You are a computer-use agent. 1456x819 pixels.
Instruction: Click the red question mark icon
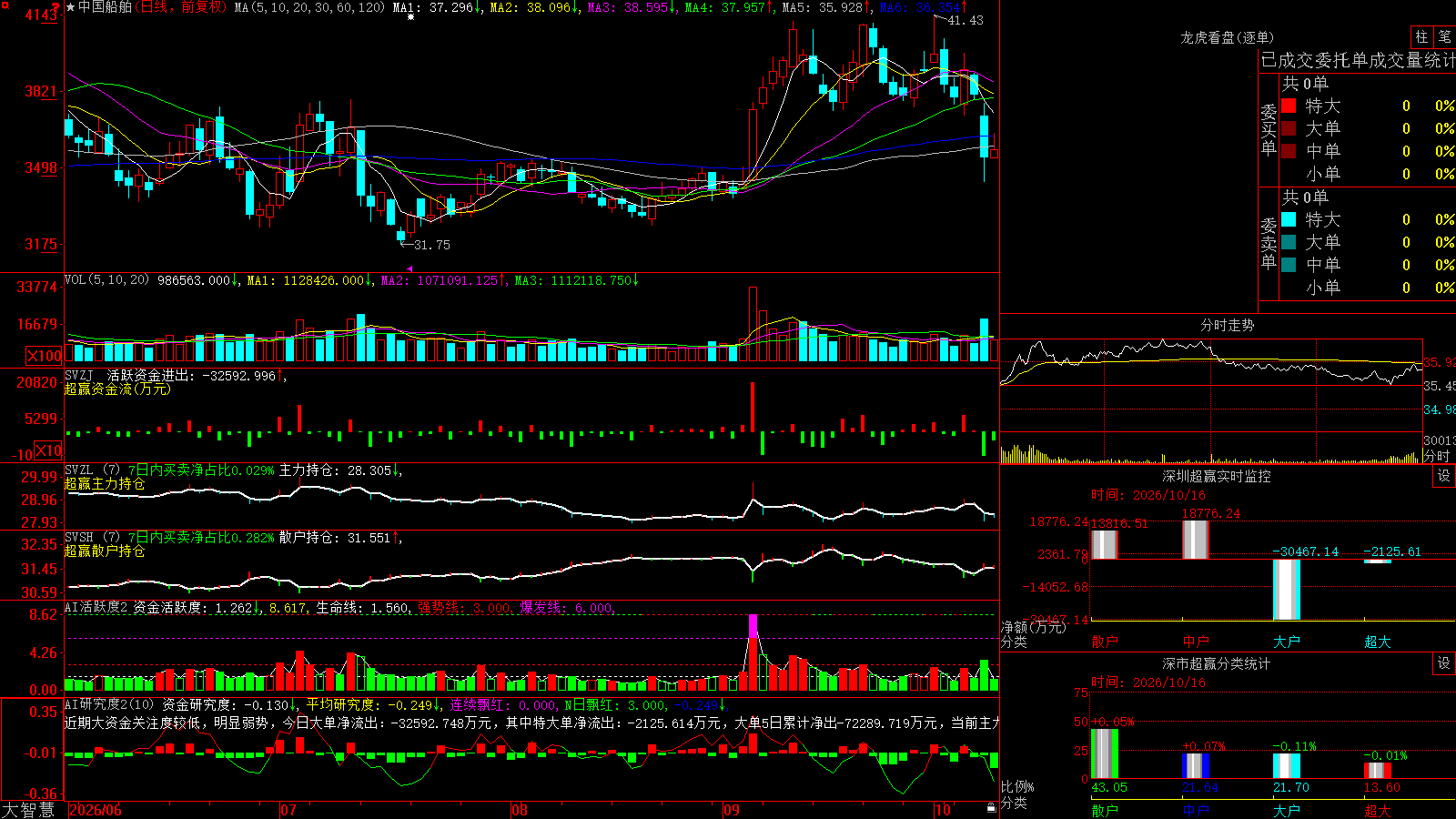[56, 7]
